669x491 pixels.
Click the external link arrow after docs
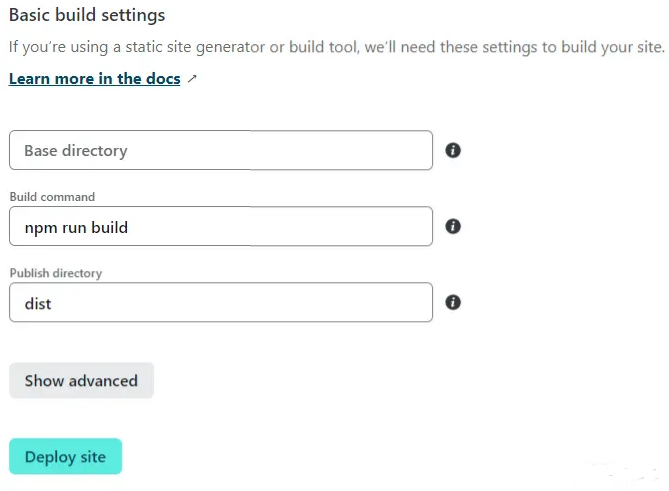click(192, 78)
